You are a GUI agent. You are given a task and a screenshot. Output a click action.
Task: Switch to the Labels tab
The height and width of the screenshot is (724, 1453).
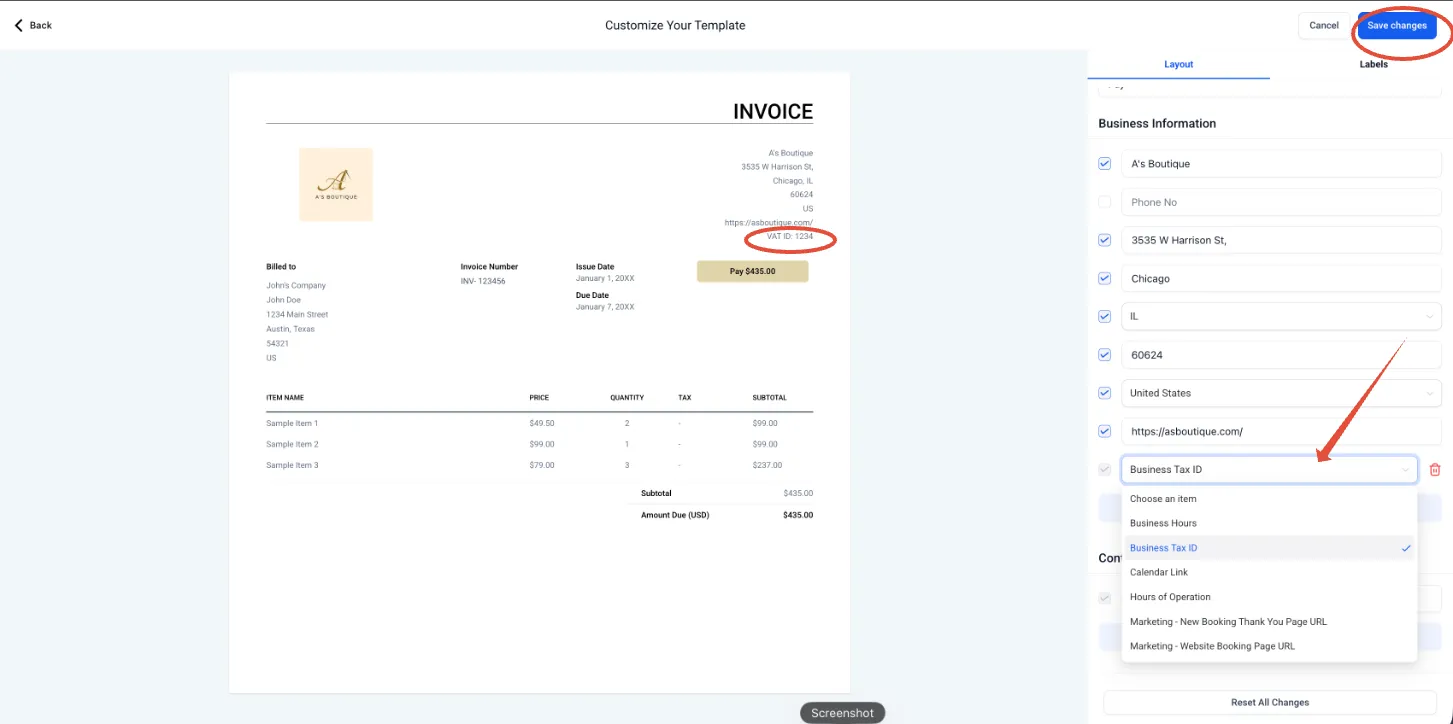pos(1373,64)
